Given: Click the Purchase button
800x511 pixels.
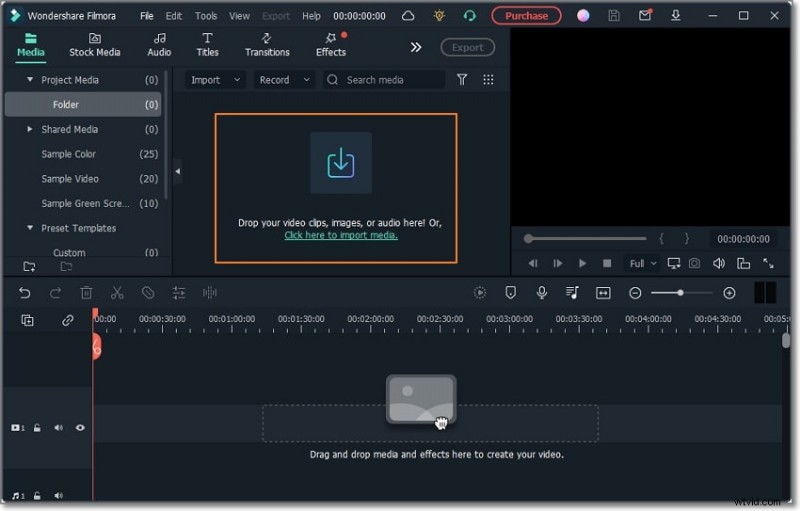Looking at the screenshot, I should coord(526,16).
